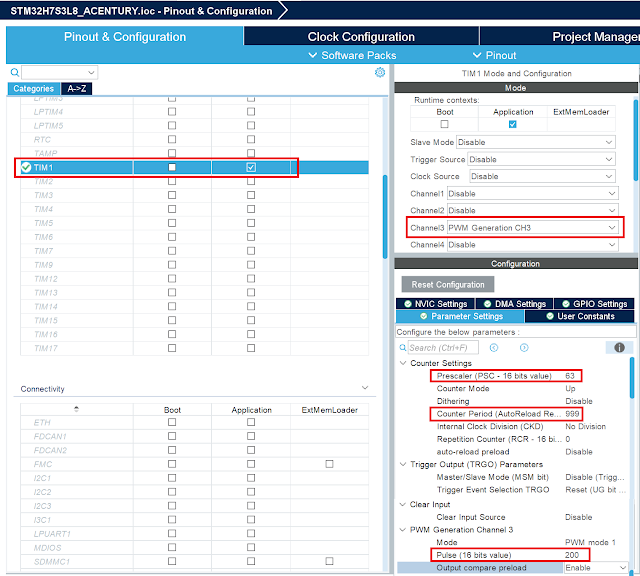Screen dimensions: 640x576
Task: Click the peripheral list vertical scrollbar
Action: coord(385,216)
